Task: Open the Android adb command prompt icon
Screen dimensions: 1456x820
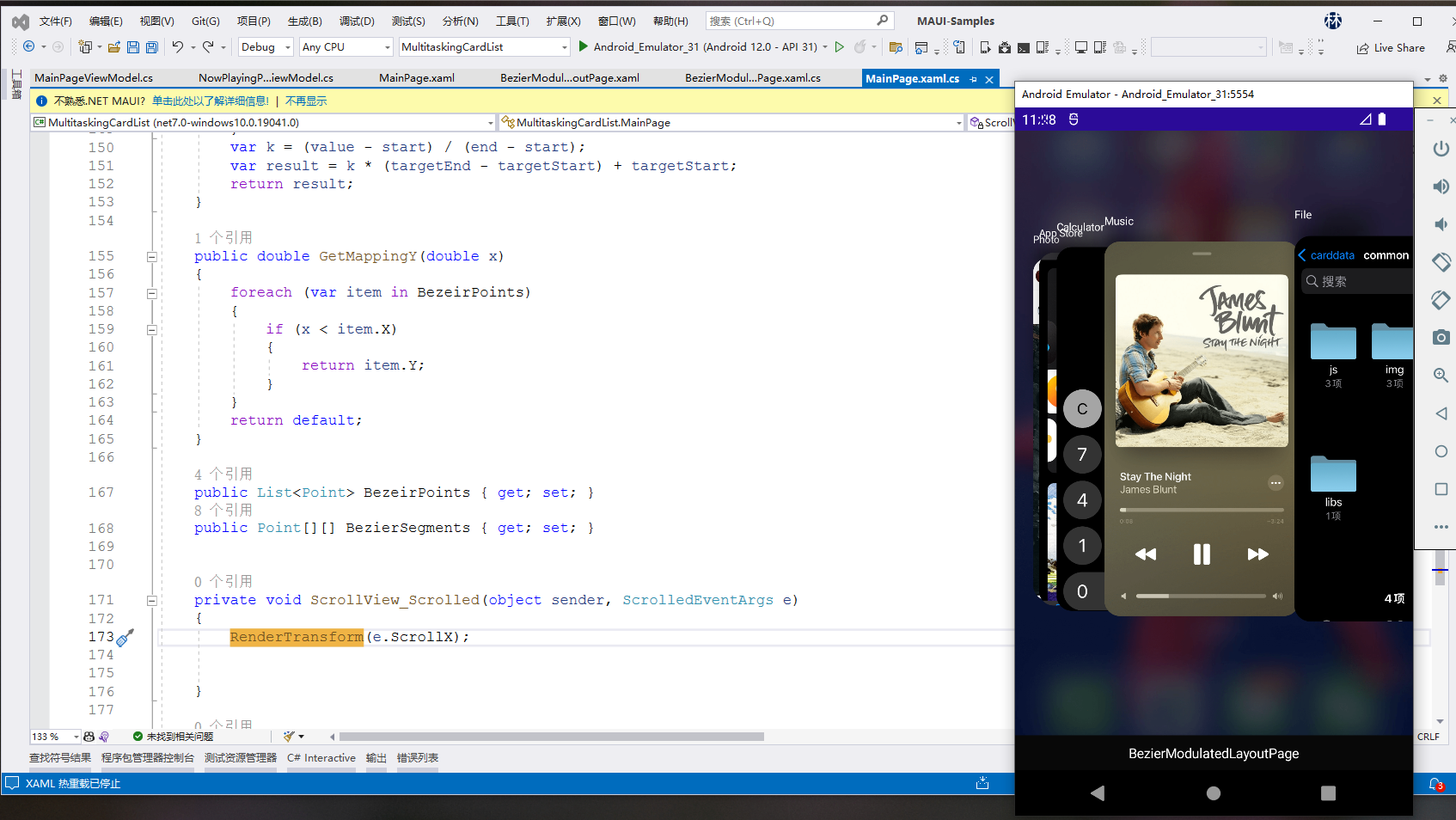Action: (1024, 47)
